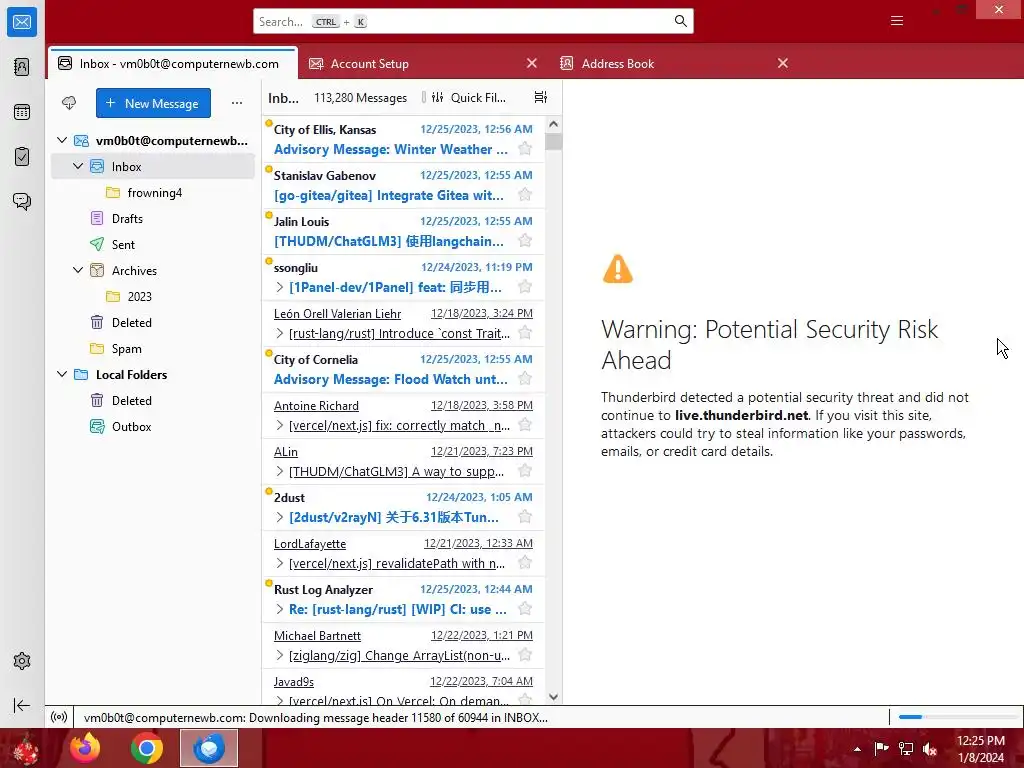Image resolution: width=1024 pixels, height=768 pixels.
Task: Collapse the spaces toolbar
Action: [x=22, y=705]
